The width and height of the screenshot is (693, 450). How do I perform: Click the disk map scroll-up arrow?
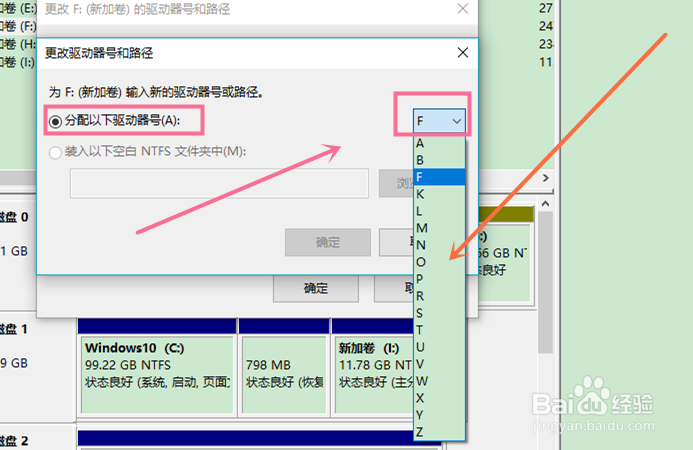(x=545, y=204)
